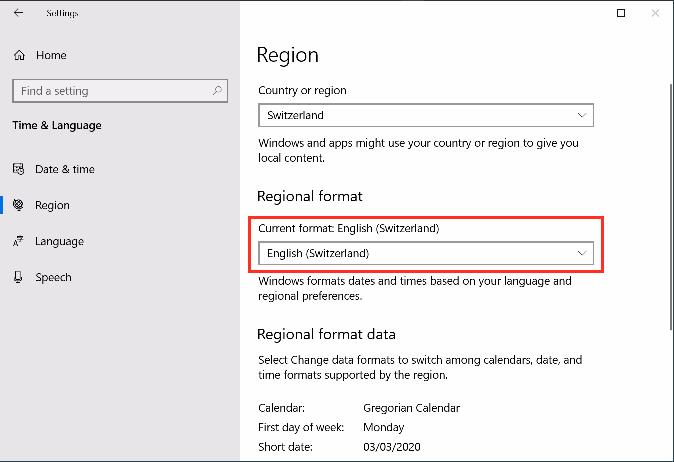Viewport: 674px width, 462px height.
Task: Expand the chevron of the Switzerland combo box
Action: pos(582,116)
